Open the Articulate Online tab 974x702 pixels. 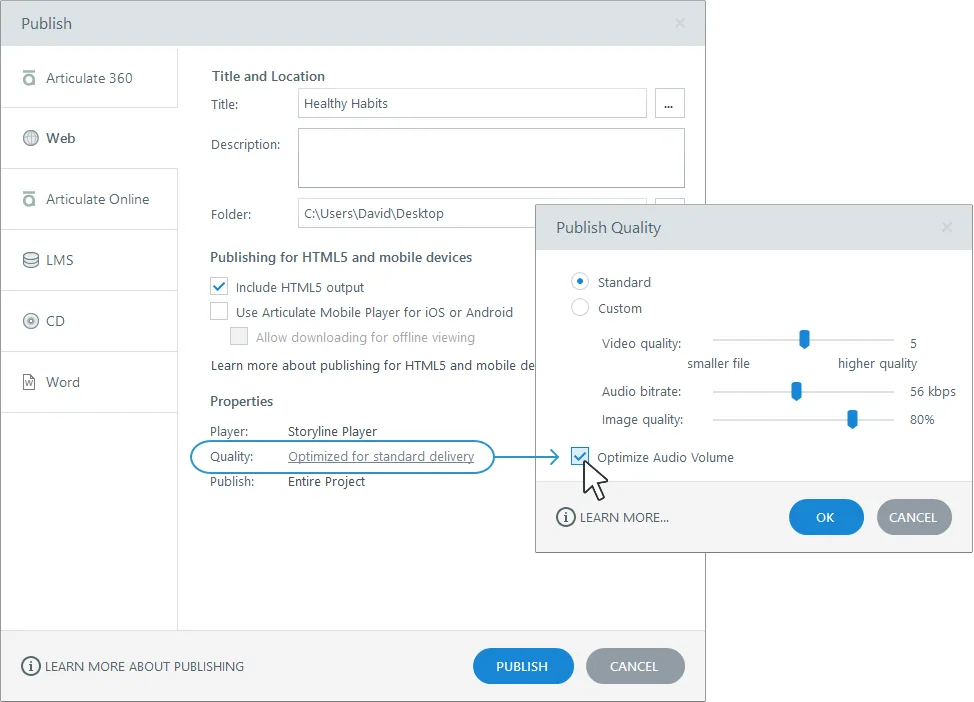(x=89, y=199)
